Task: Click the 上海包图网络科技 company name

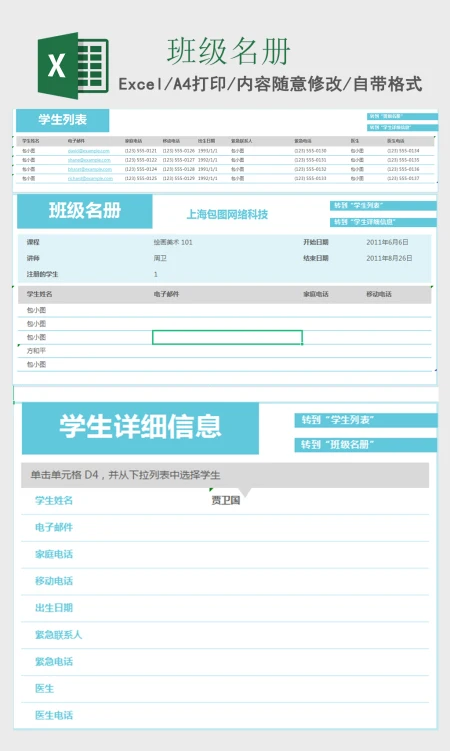Action: 227,214
